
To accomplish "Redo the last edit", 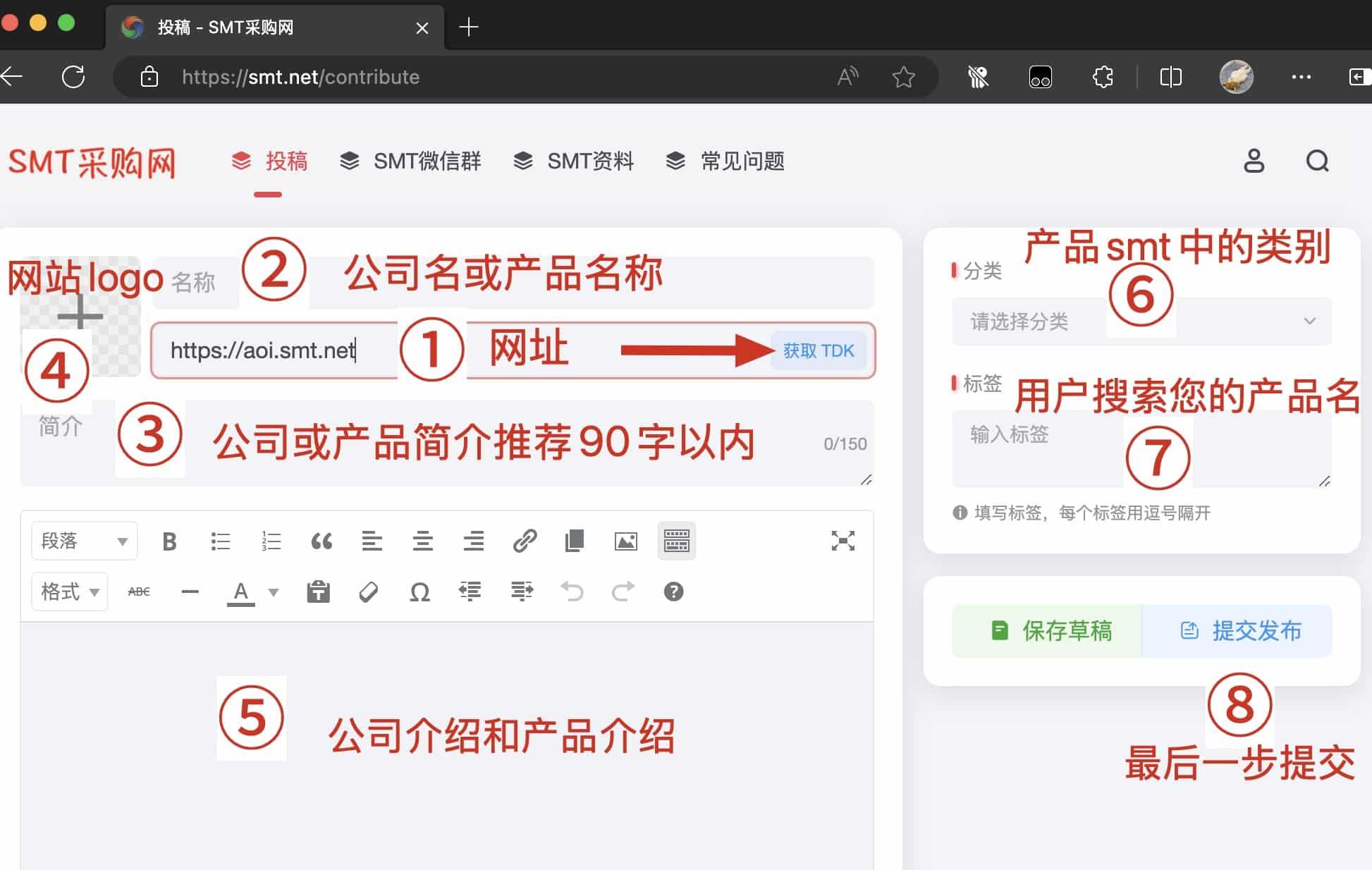I will (623, 592).
